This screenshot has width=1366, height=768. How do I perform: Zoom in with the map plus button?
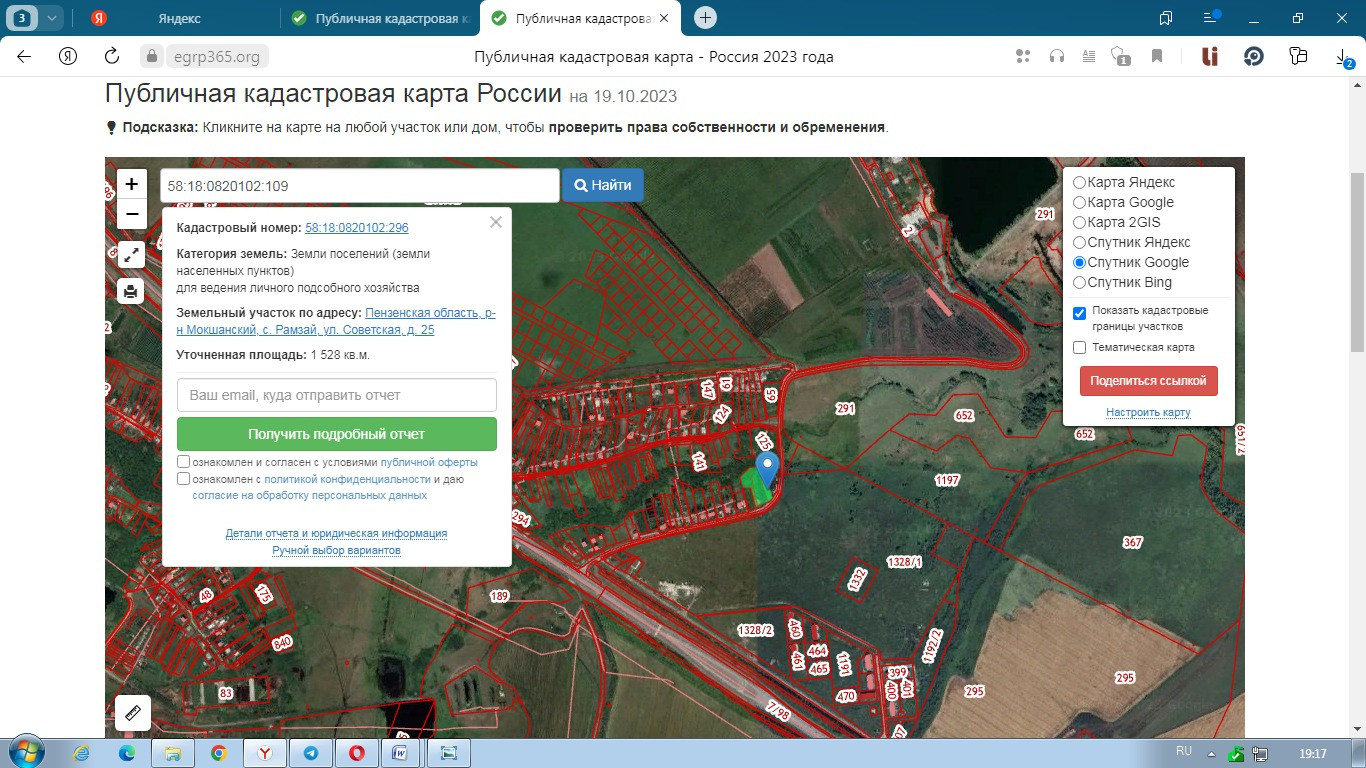[x=131, y=185]
